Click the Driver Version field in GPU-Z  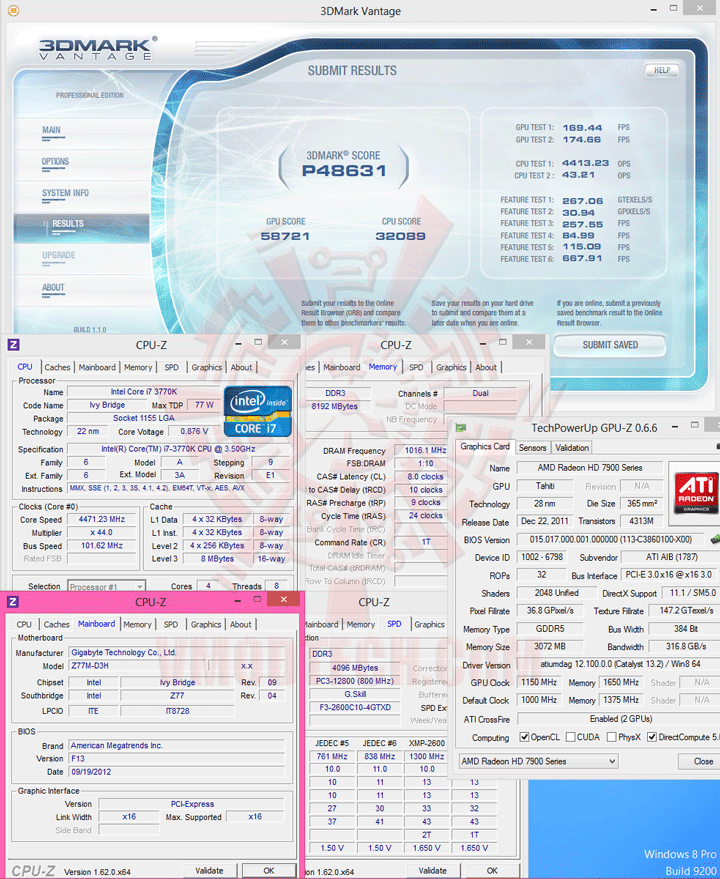click(620, 664)
